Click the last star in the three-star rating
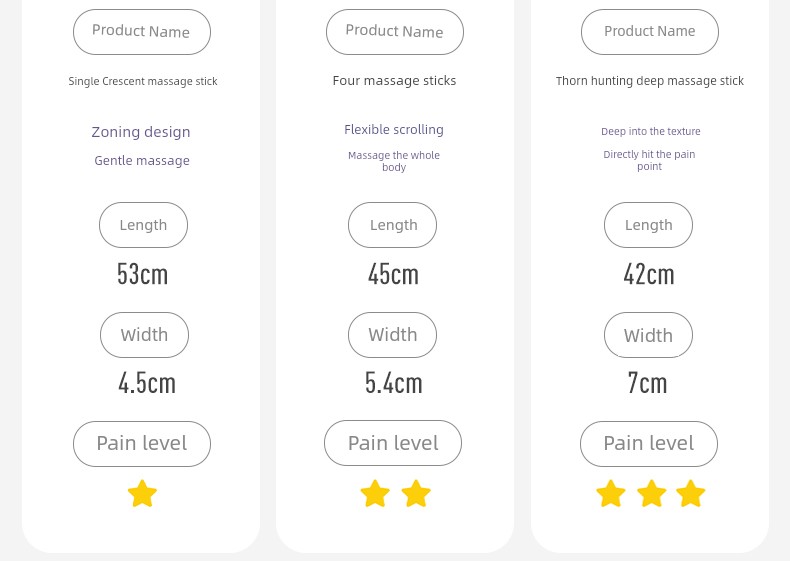This screenshot has height=561, width=790. pos(690,493)
